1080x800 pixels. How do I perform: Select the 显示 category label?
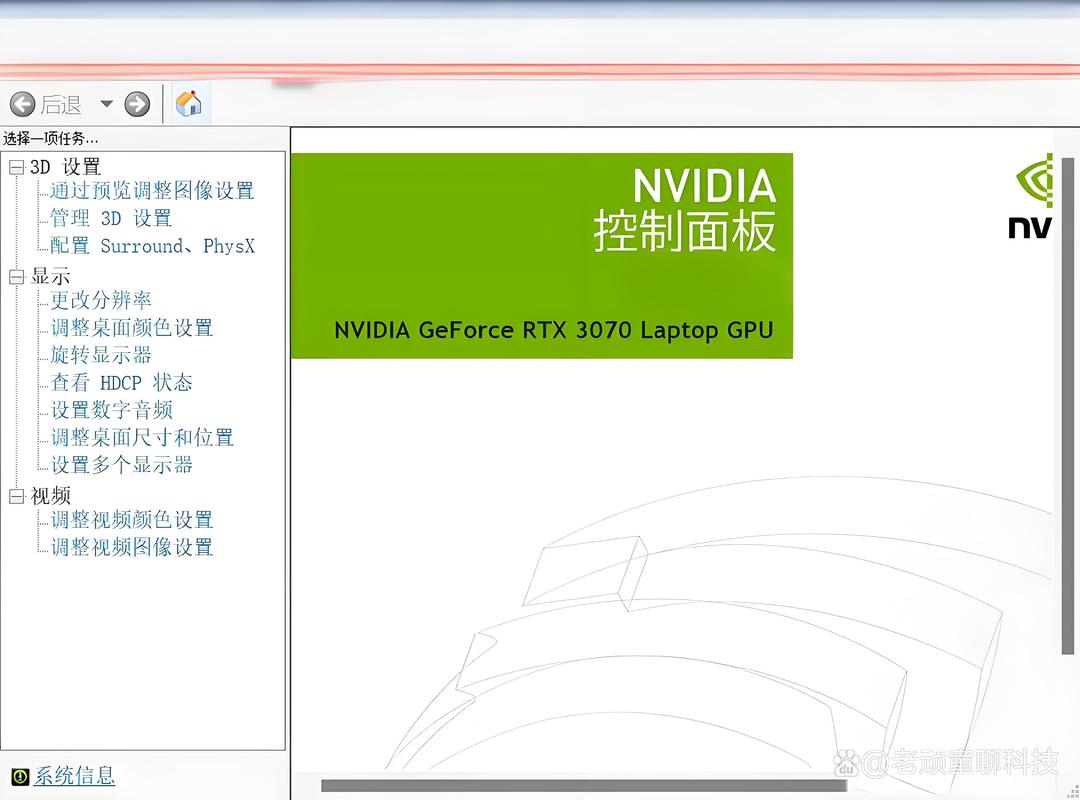pyautogui.click(x=50, y=276)
